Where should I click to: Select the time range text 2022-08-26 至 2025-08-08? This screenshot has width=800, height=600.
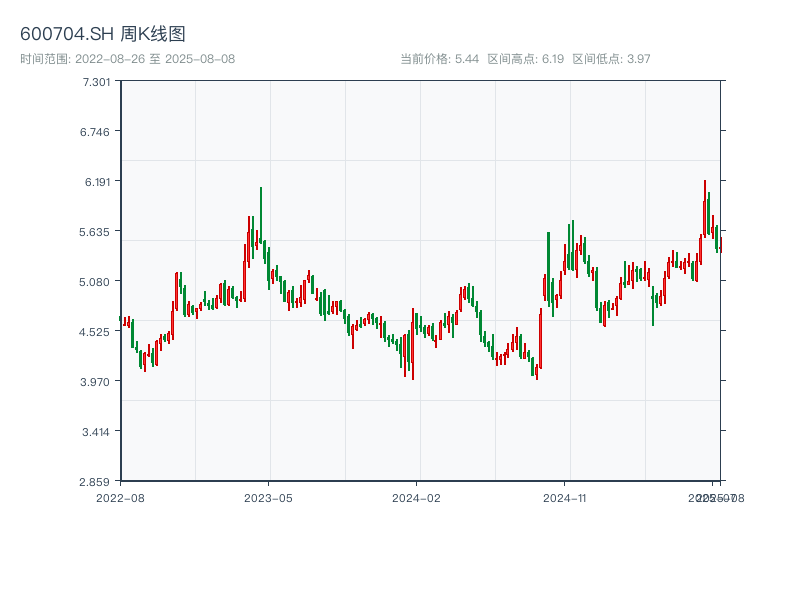click(155, 59)
